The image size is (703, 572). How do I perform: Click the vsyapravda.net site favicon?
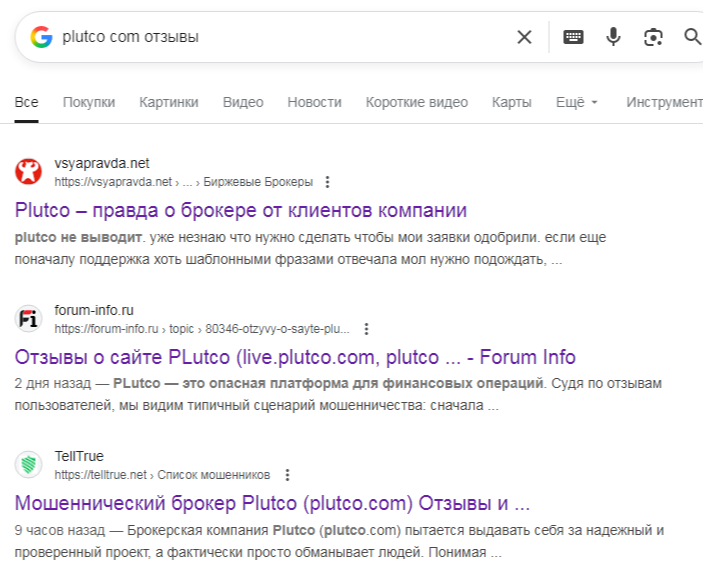pos(28,172)
